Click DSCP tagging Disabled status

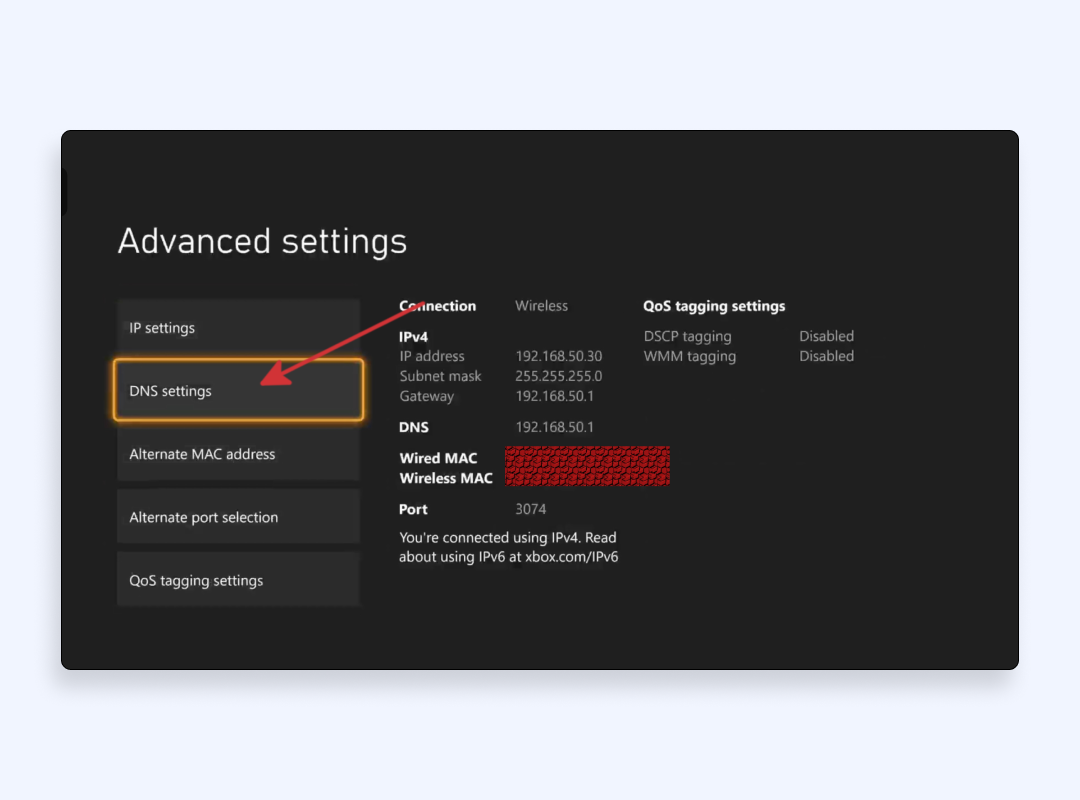click(x=826, y=336)
